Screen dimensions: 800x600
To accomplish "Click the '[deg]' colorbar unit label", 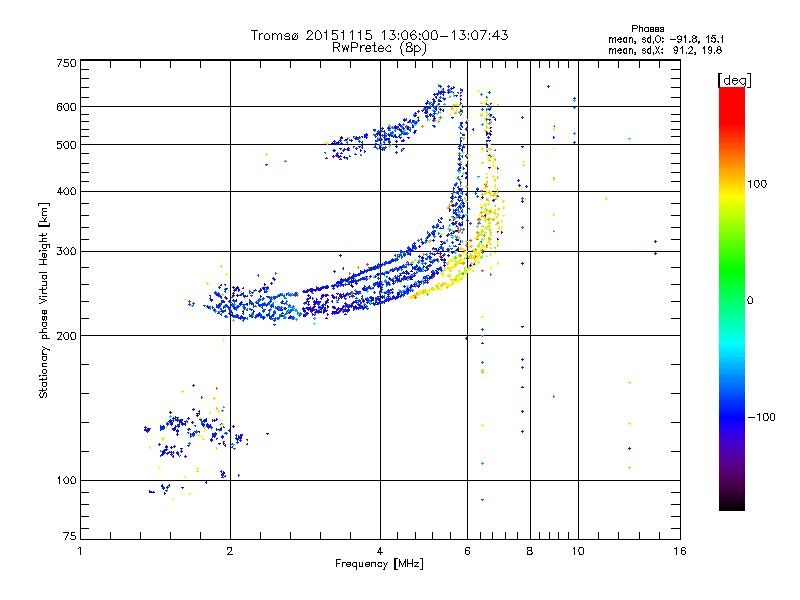I will [734, 80].
